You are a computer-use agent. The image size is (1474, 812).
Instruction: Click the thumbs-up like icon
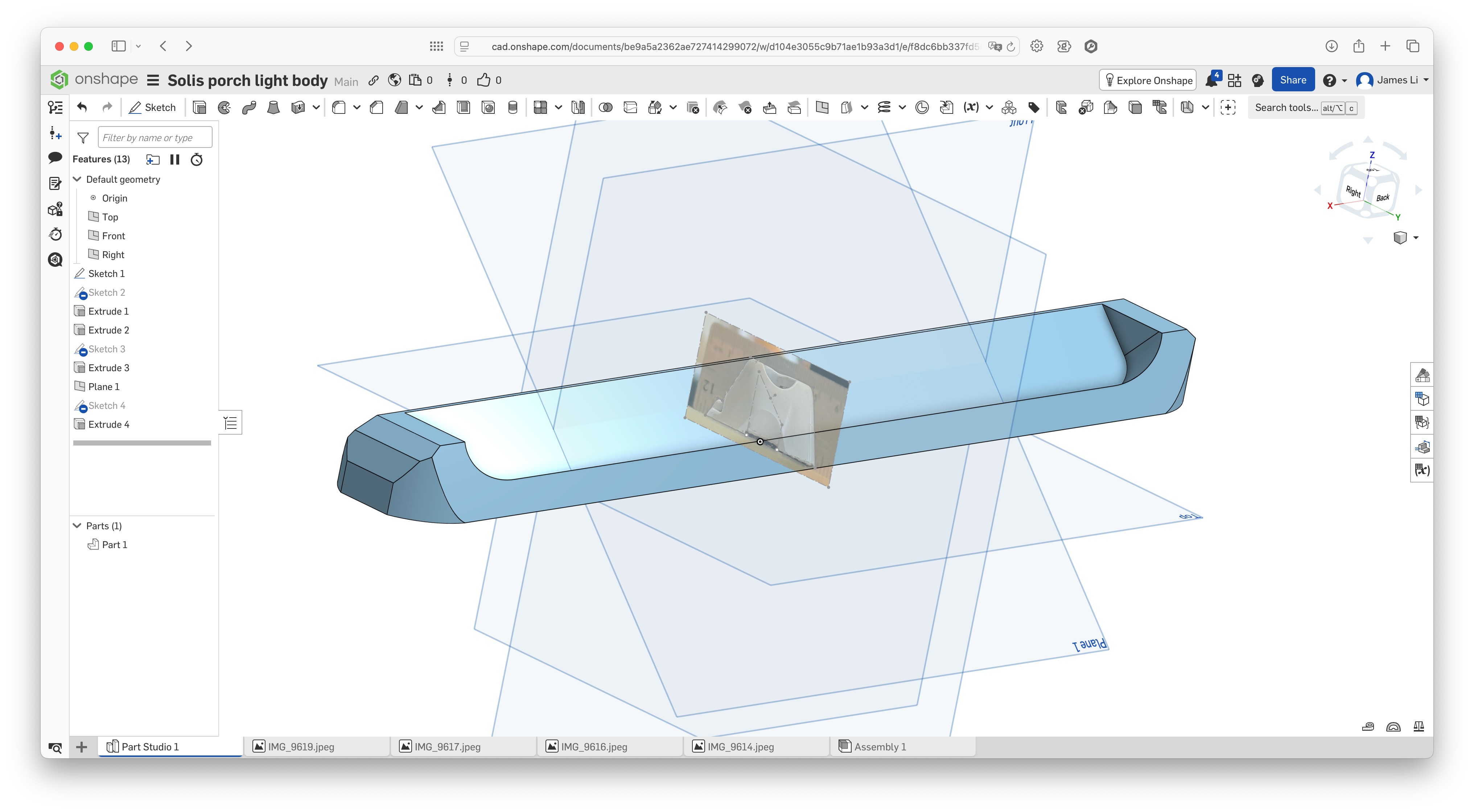pos(483,80)
